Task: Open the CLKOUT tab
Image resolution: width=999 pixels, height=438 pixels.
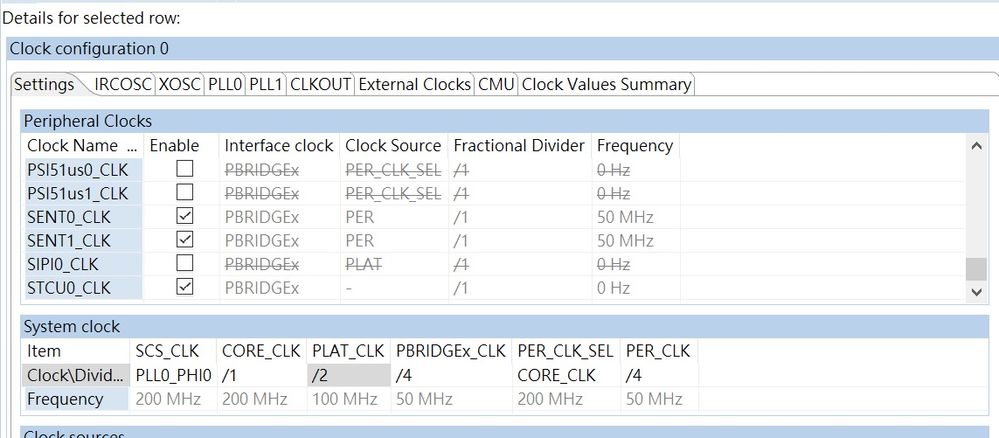Action: (x=320, y=85)
